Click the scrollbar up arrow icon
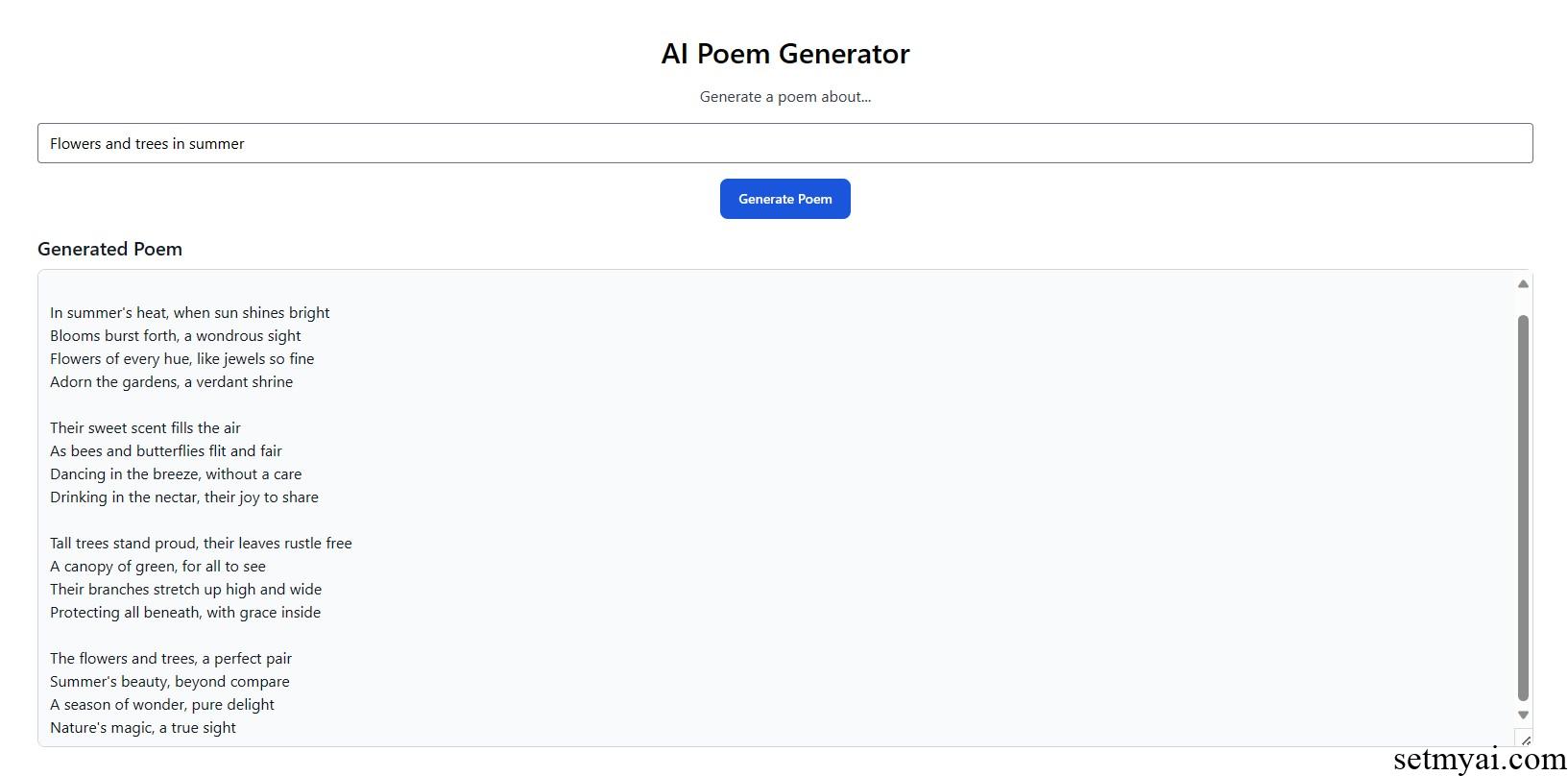The image size is (1568, 776). [1522, 283]
